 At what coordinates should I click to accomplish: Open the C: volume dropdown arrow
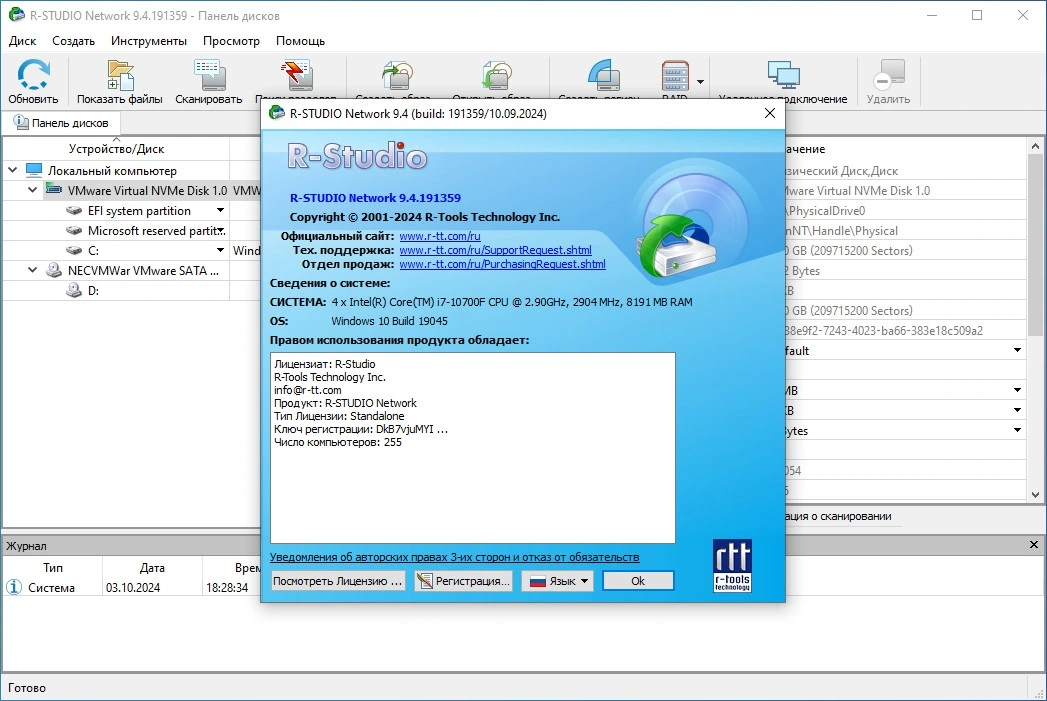[220, 250]
